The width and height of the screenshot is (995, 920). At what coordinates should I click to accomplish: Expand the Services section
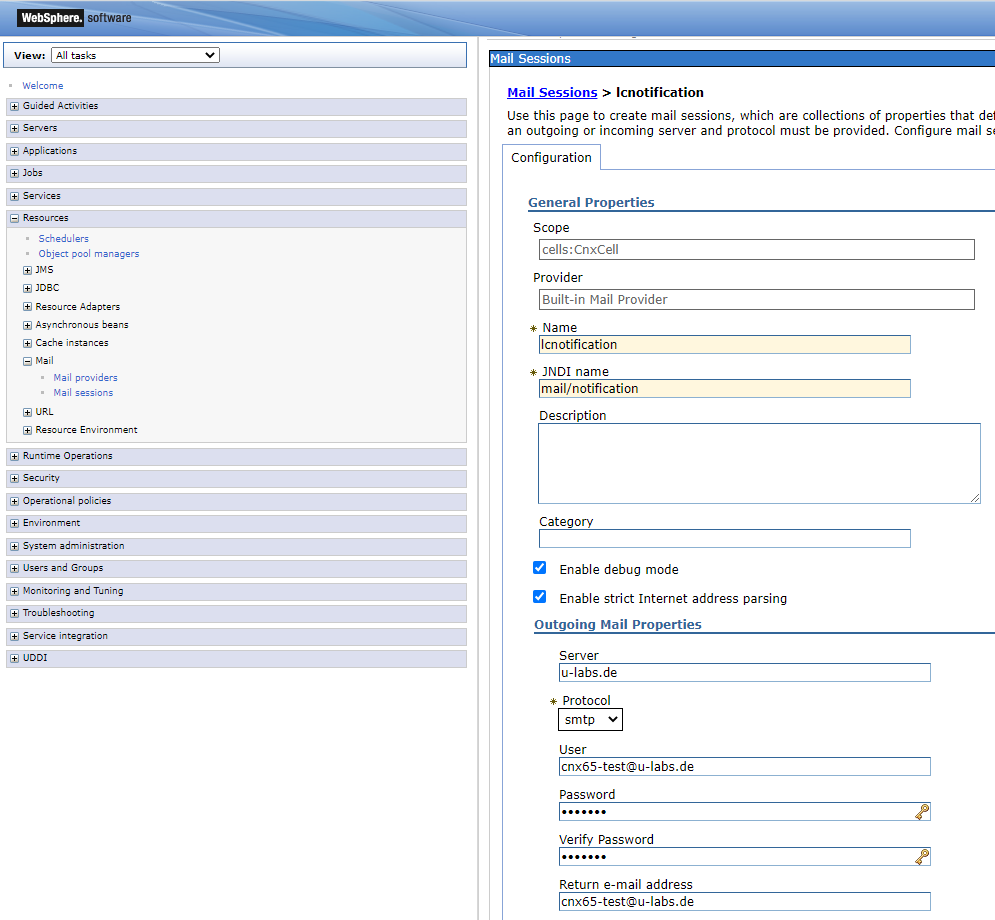point(15,197)
